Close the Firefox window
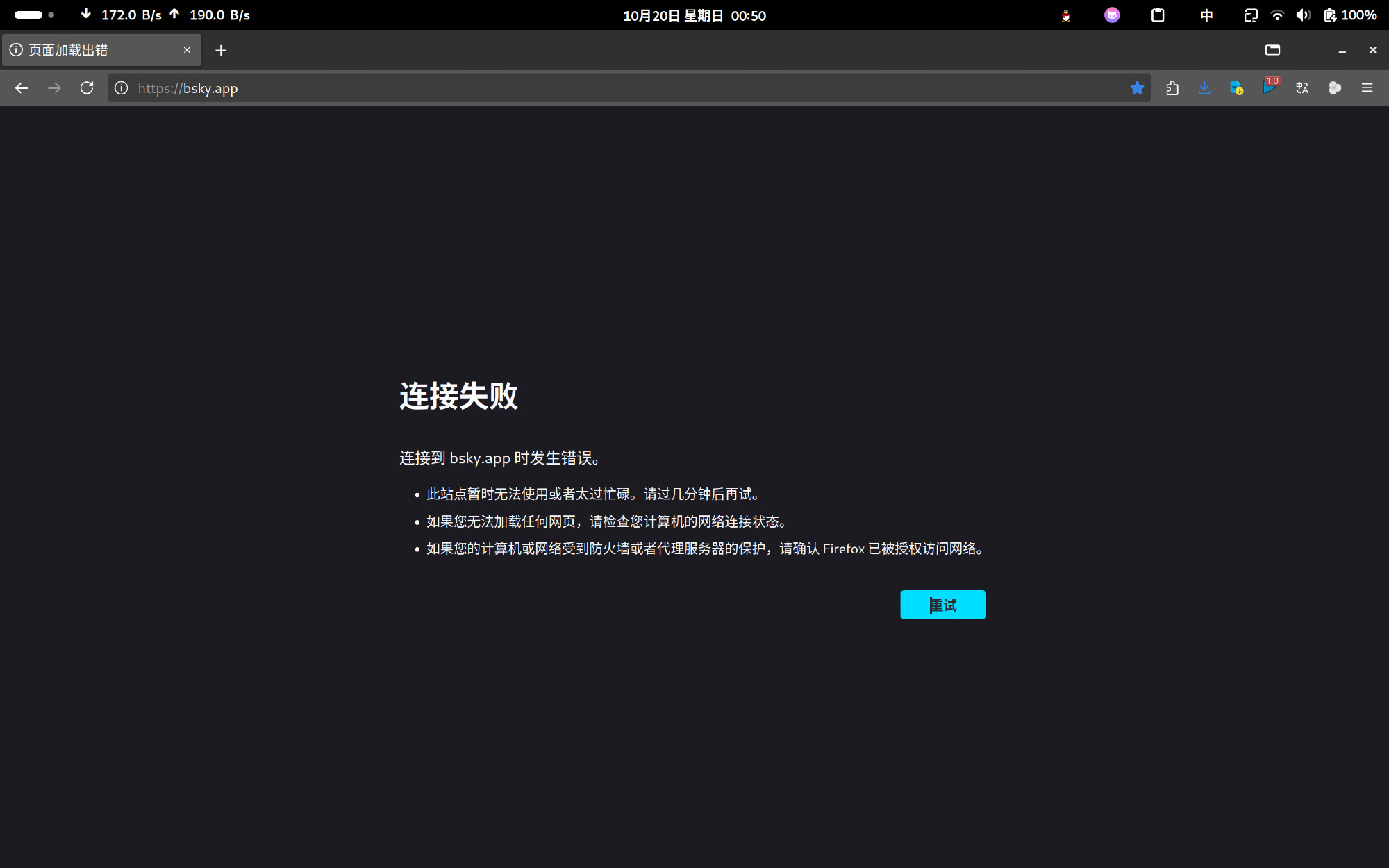The width and height of the screenshot is (1389, 868). 1373,50
